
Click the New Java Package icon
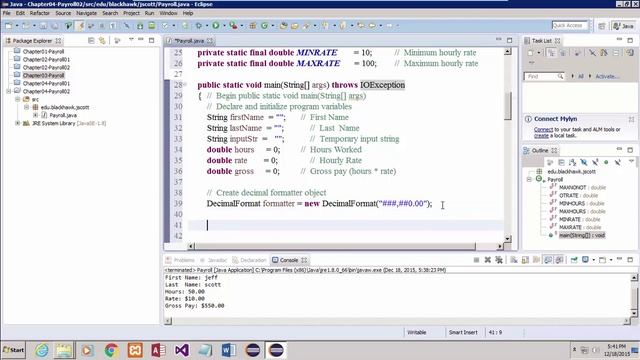point(253,26)
